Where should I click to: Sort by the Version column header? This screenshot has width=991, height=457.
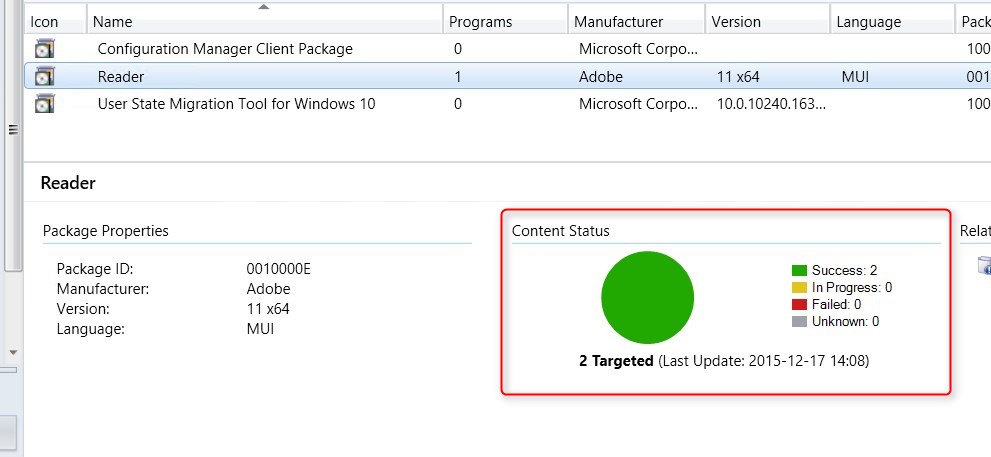(767, 21)
